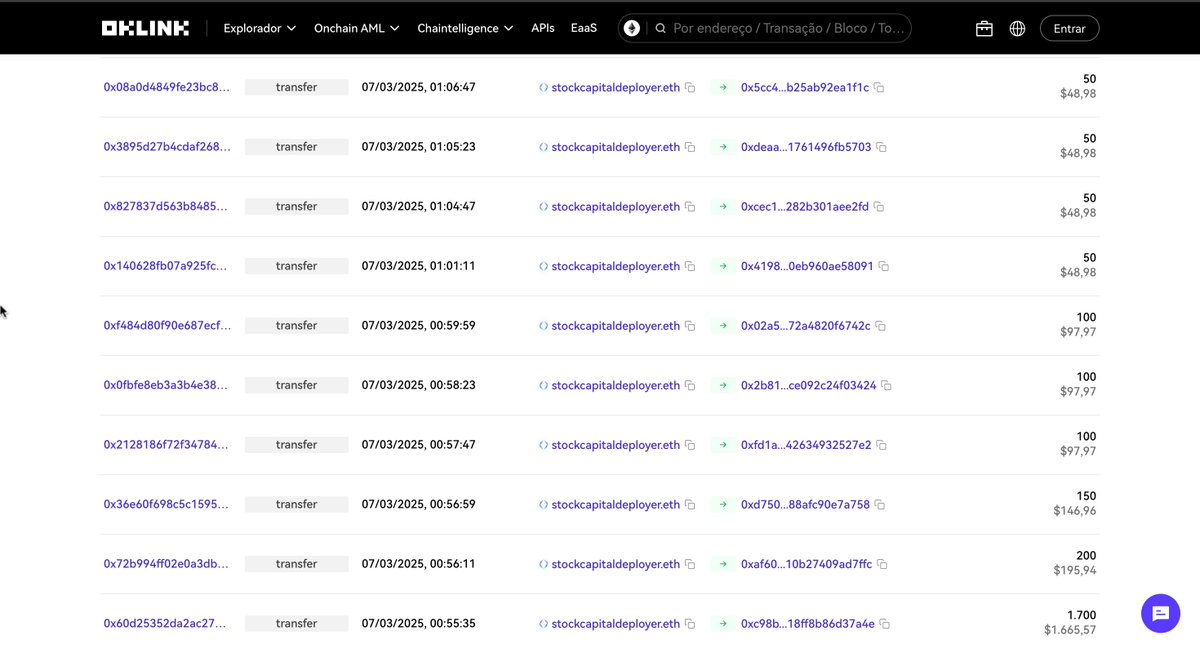Copy recipient address 0x2b81...ce092c24f03424

point(887,386)
